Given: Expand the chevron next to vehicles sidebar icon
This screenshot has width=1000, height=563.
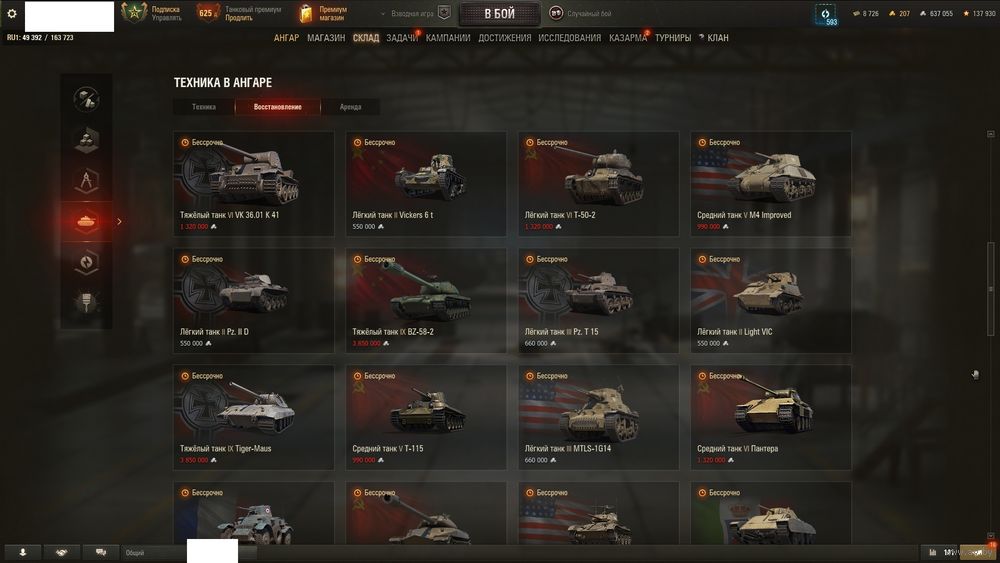Looking at the screenshot, I should 119,221.
